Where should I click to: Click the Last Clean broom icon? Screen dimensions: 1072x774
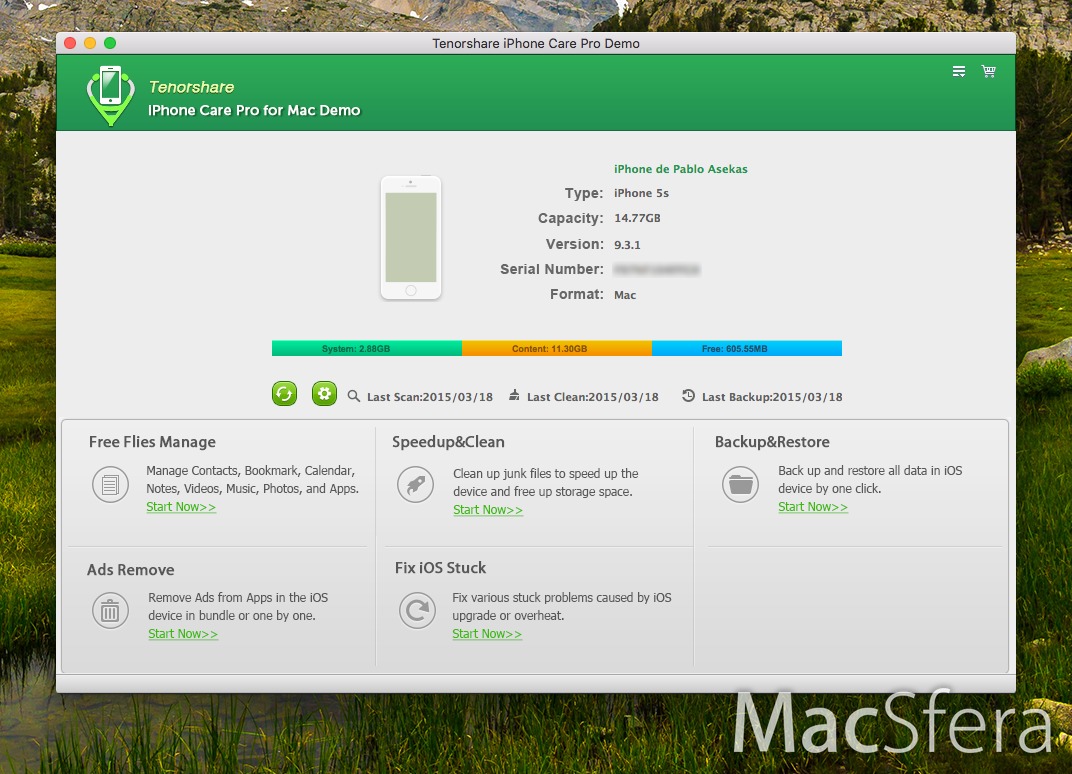pos(514,395)
